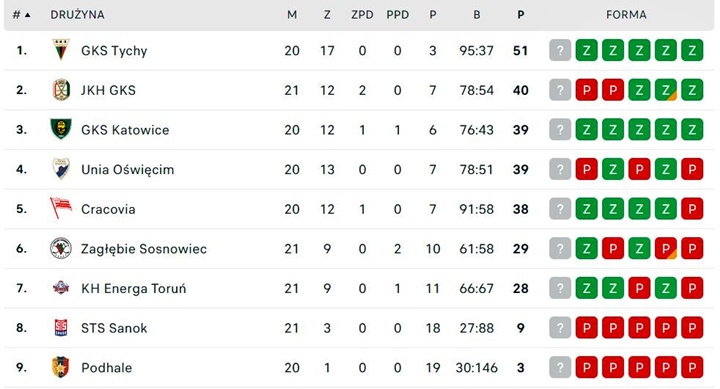Open GKS Katowice club badge

pos(61,129)
